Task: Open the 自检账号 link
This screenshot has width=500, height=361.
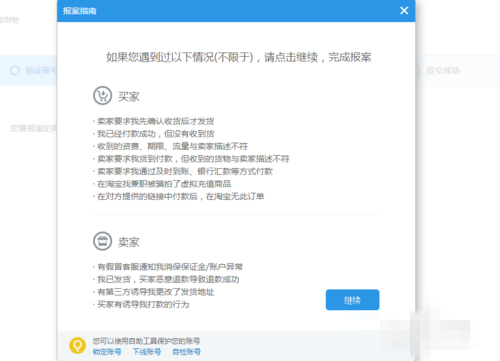Action: (x=187, y=352)
